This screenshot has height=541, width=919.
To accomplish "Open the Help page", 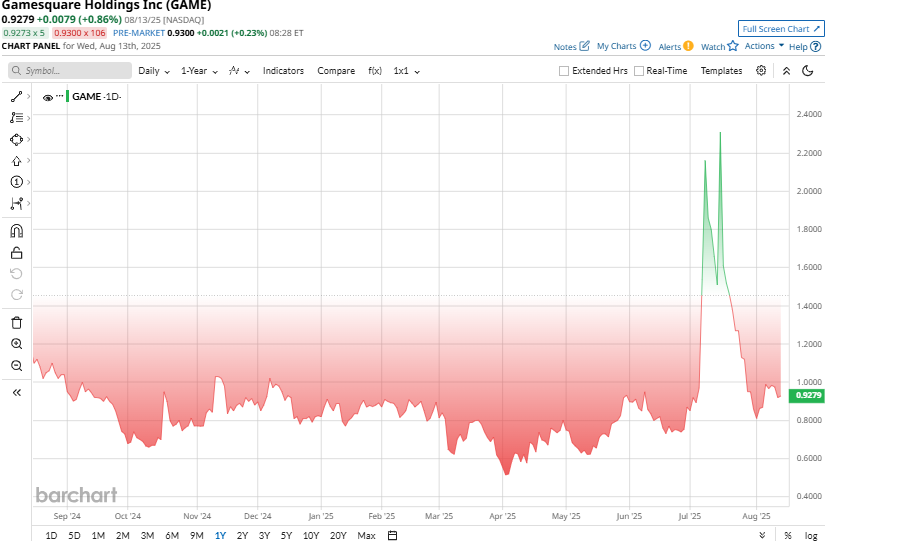I will click(805, 46).
